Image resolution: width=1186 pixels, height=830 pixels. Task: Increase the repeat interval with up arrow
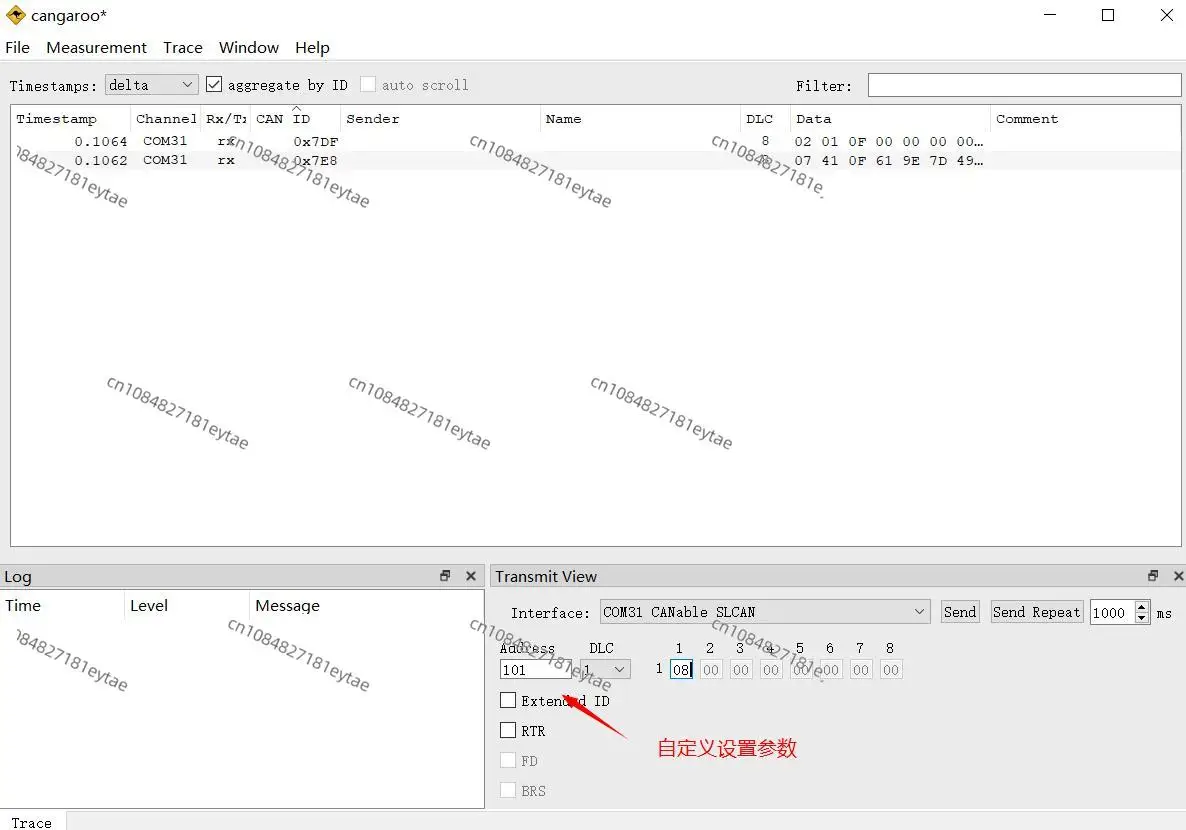1142,608
